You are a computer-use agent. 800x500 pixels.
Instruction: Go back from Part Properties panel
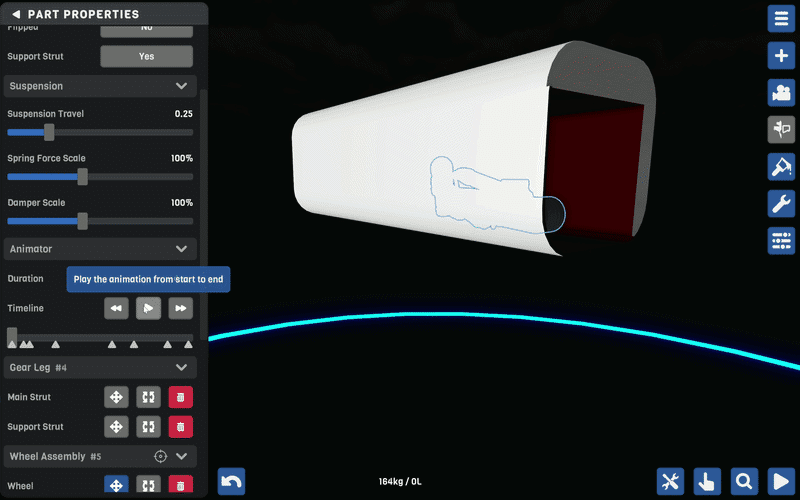coord(16,14)
